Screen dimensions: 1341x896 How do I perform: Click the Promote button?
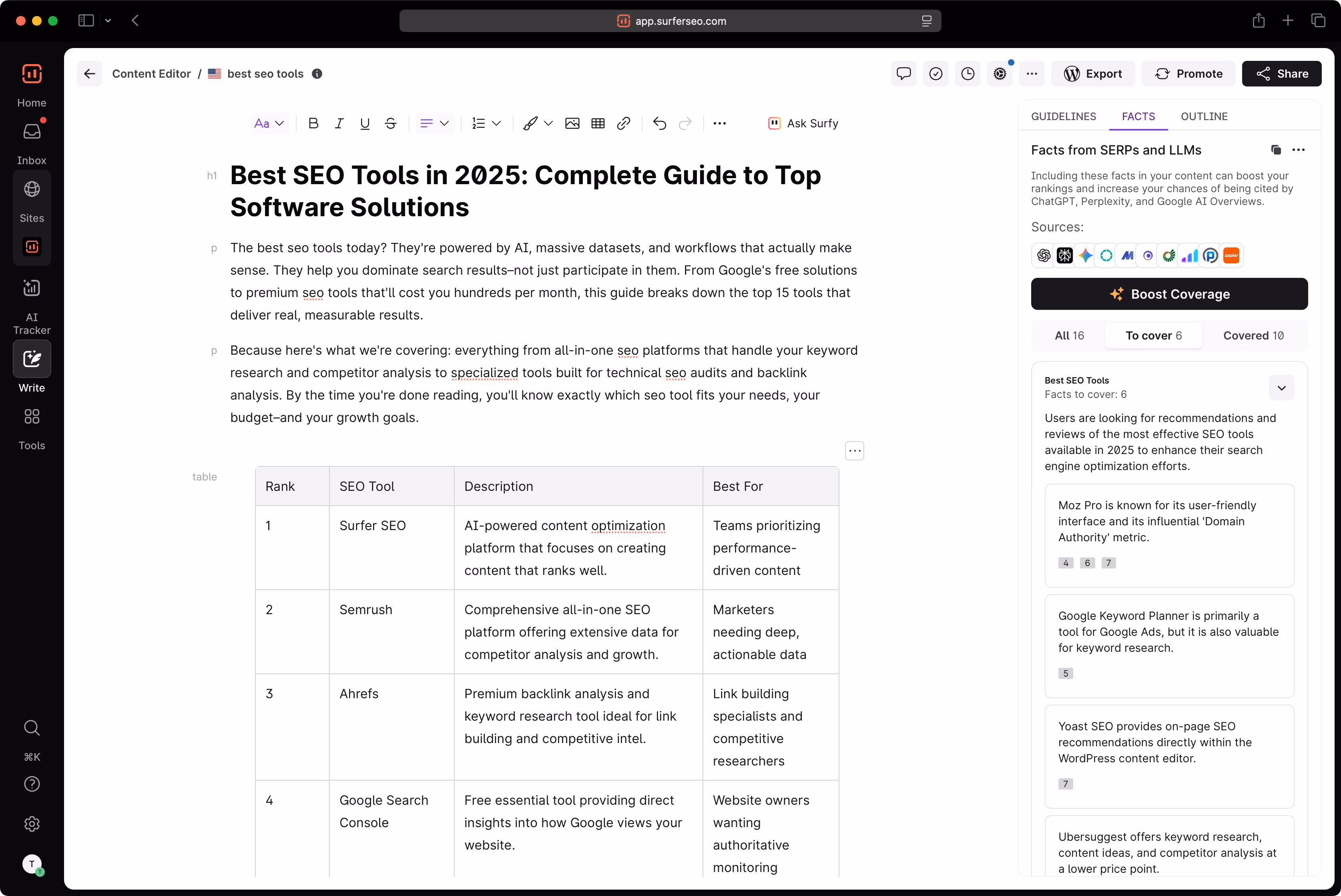coord(1188,74)
